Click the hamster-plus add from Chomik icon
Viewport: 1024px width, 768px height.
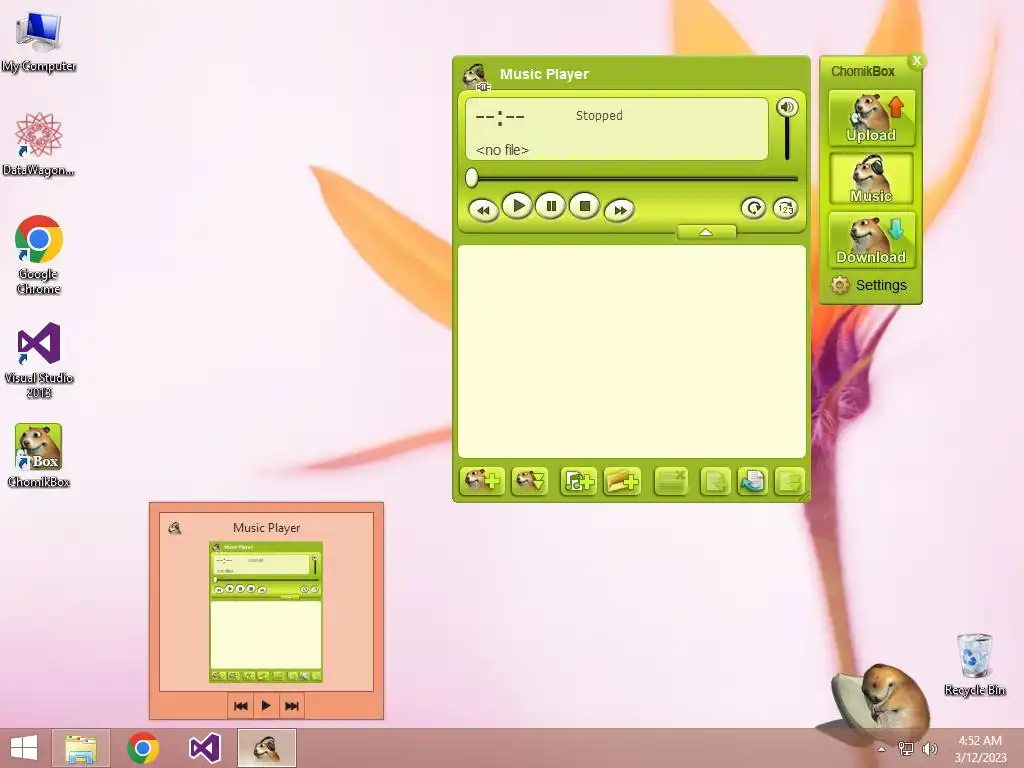tap(482, 482)
